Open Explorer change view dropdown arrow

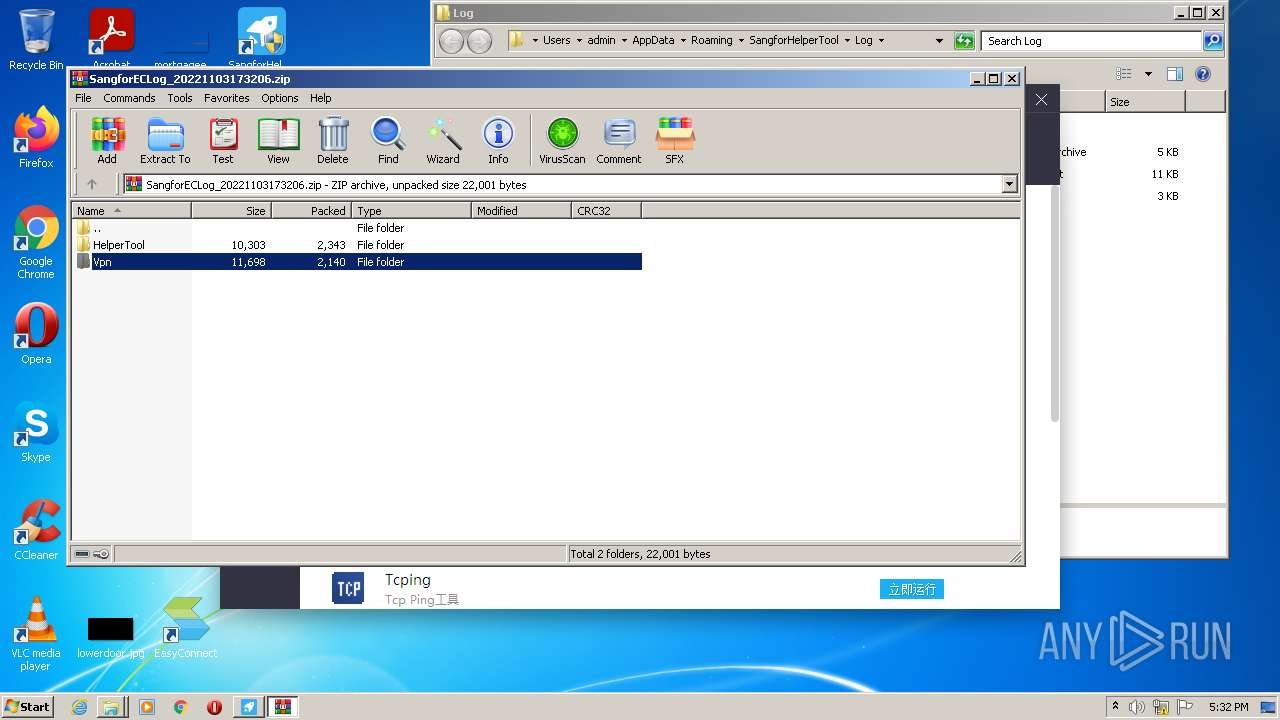click(1148, 74)
